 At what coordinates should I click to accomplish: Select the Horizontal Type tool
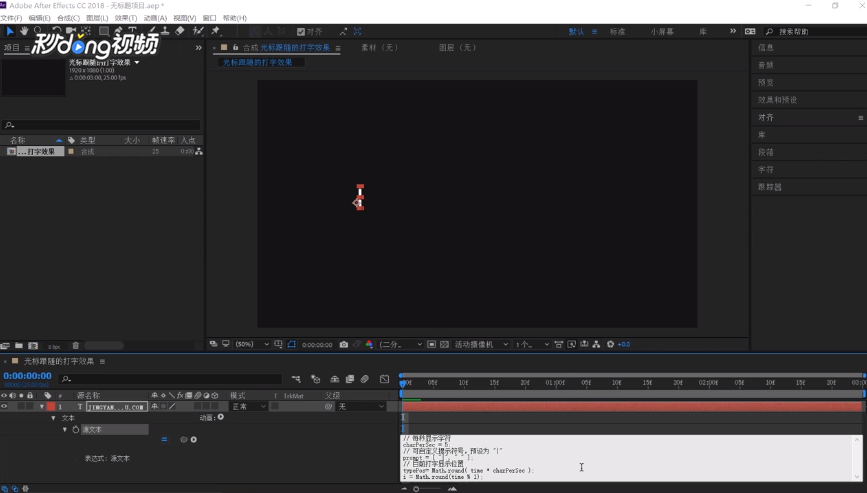click(x=132, y=31)
